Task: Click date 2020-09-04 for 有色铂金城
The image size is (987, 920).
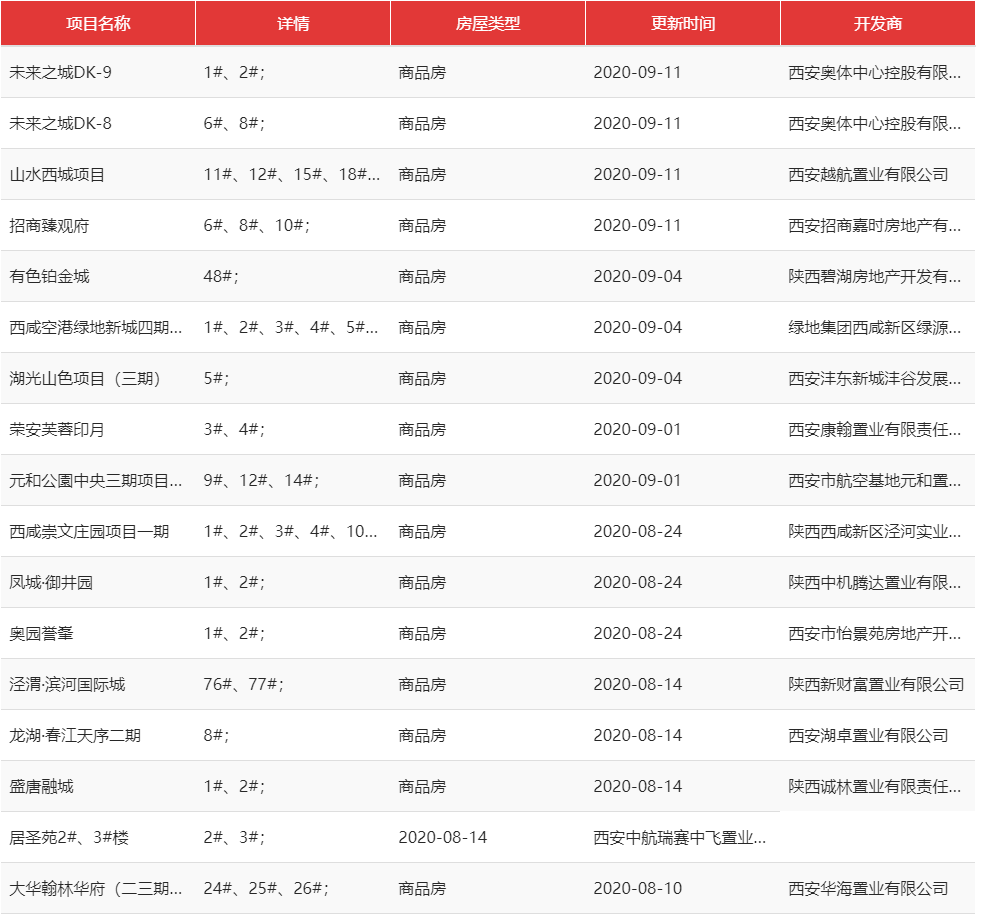Action: 638,276
